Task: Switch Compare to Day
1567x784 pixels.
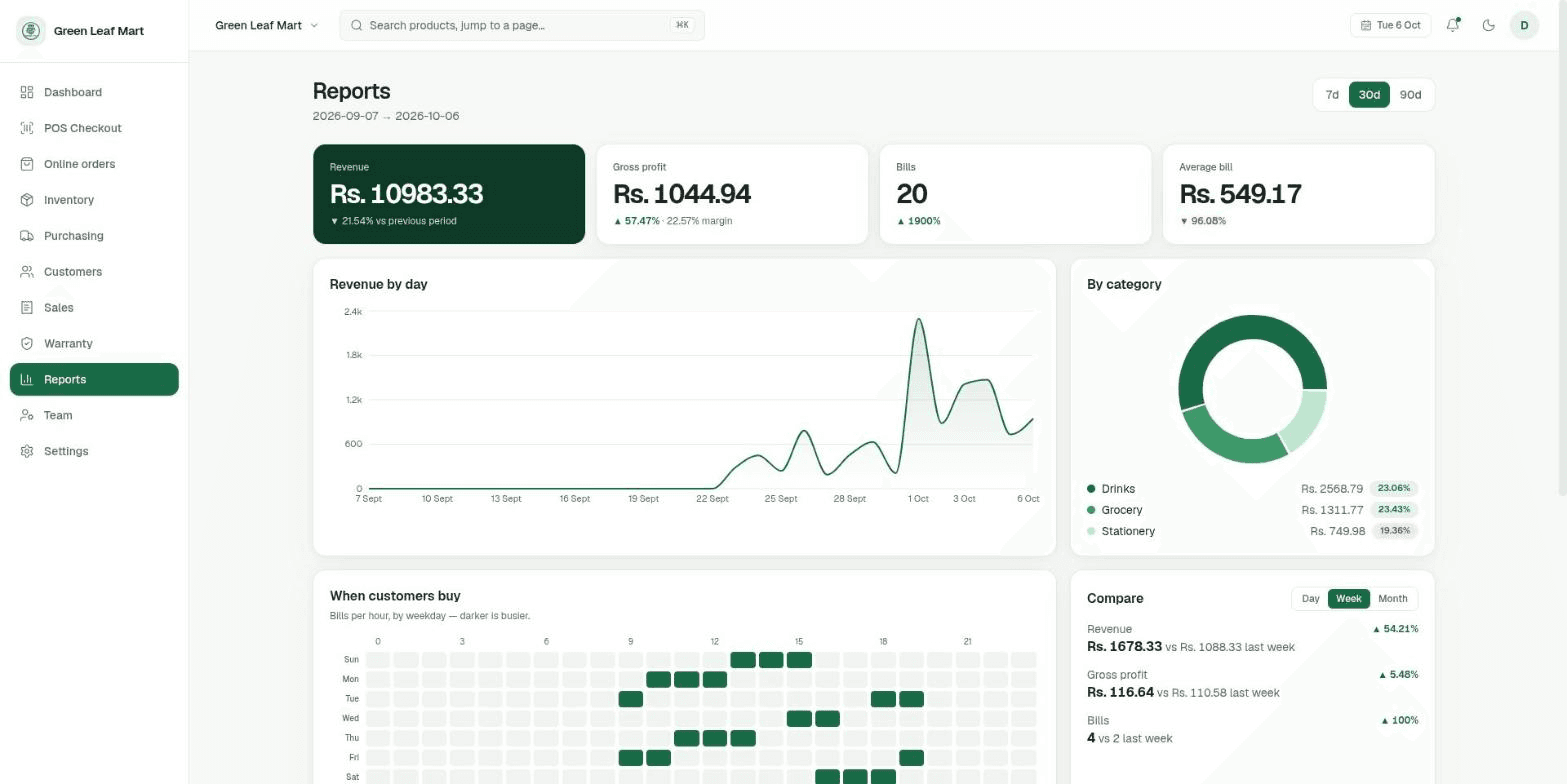Action: [1310, 599]
